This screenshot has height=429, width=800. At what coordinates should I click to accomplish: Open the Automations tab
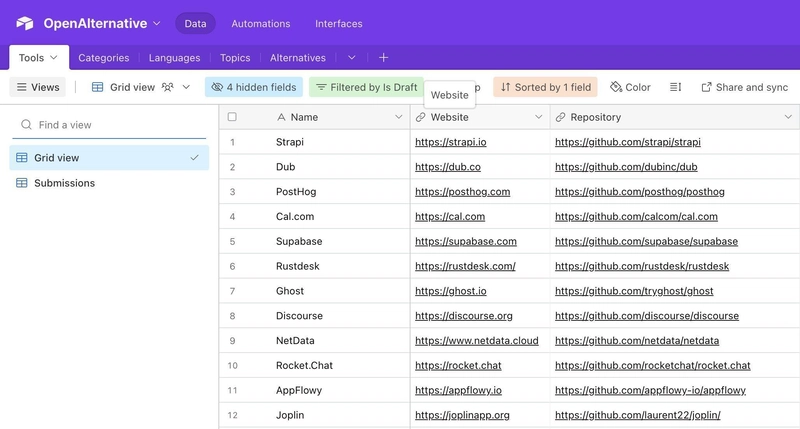261,23
